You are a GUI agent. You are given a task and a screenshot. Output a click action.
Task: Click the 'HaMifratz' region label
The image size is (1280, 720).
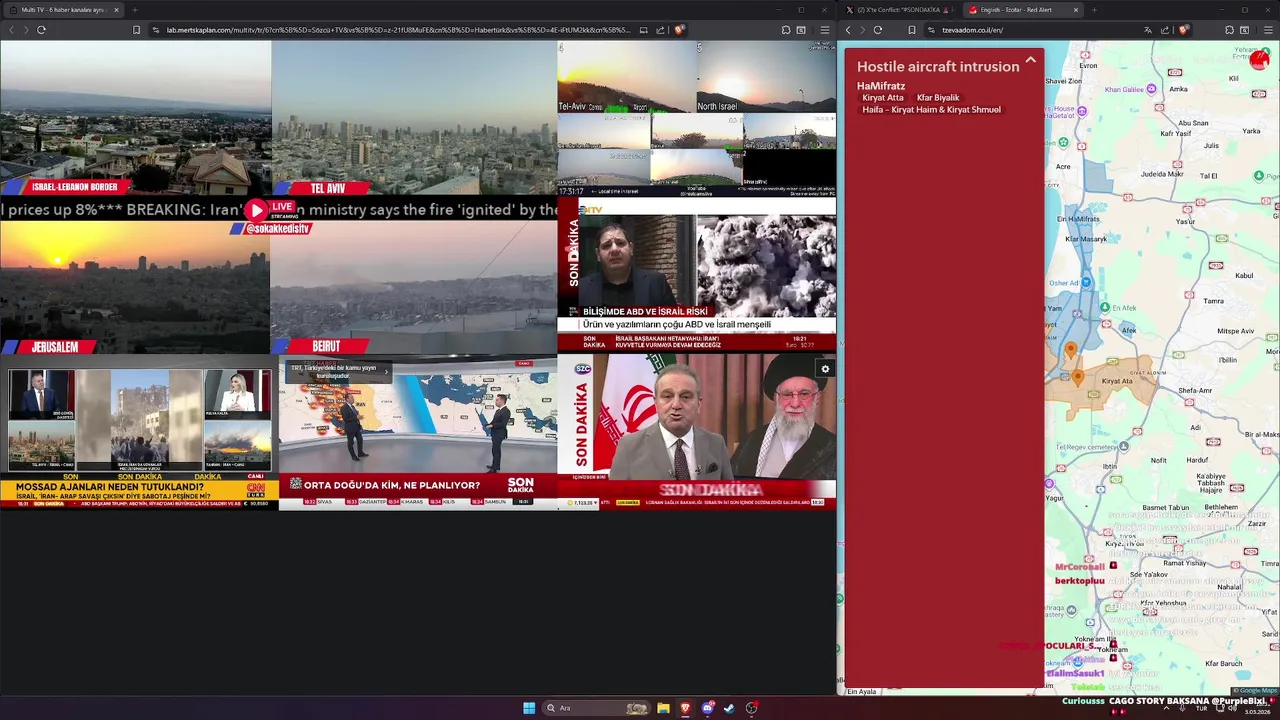coord(881,86)
